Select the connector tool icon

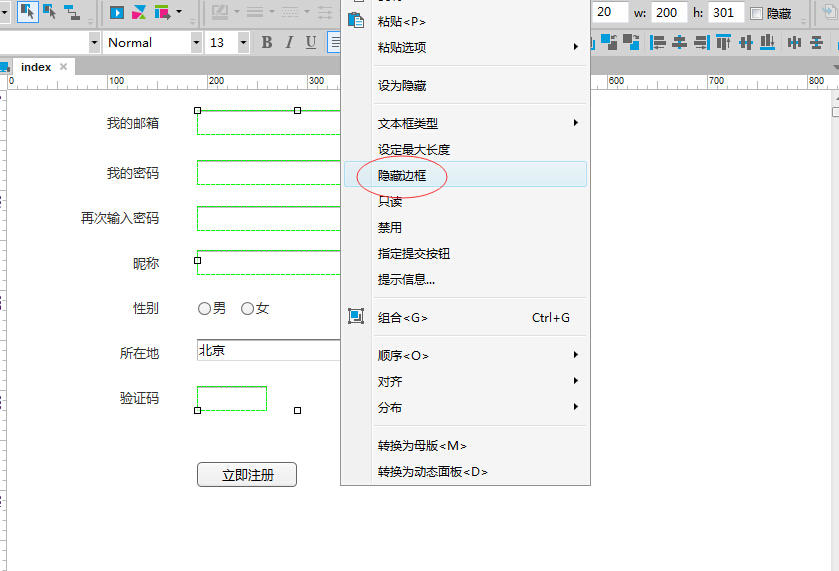(x=72, y=13)
